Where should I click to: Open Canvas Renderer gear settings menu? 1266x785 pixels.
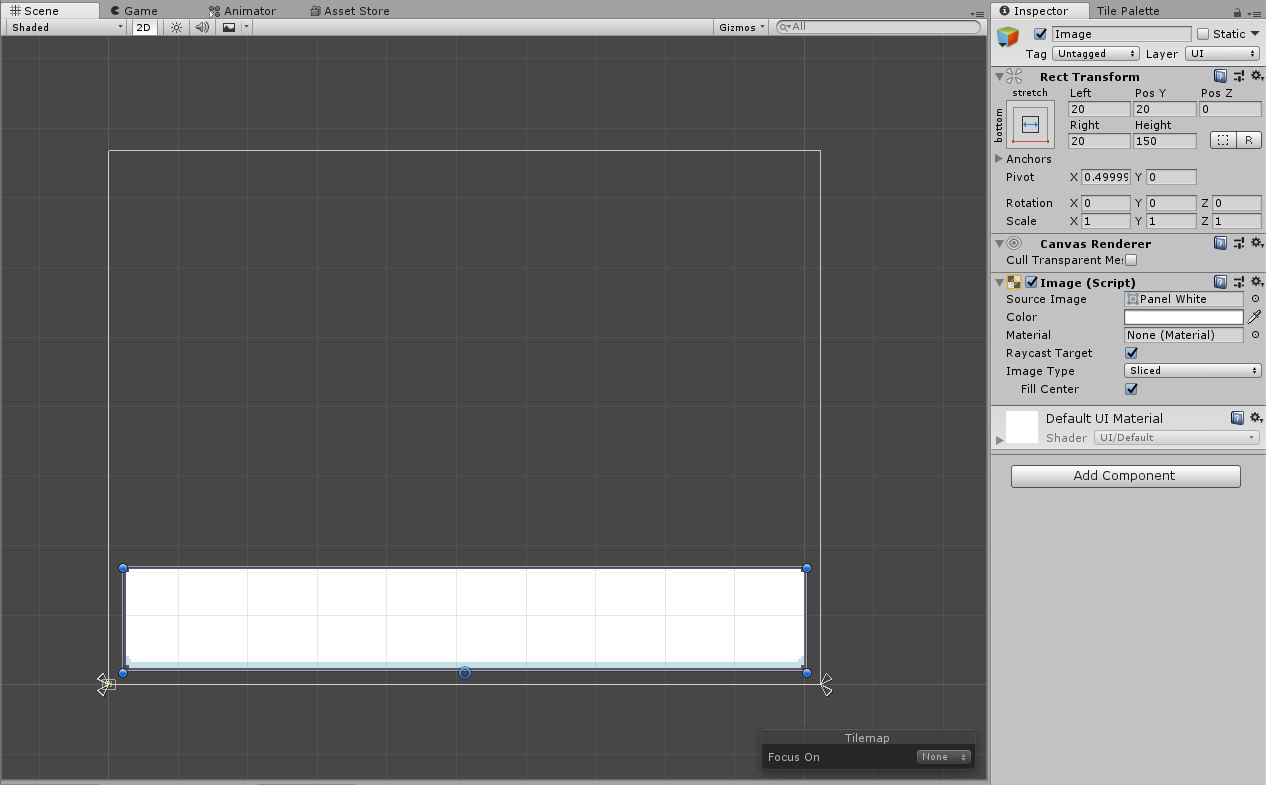[x=1257, y=243]
